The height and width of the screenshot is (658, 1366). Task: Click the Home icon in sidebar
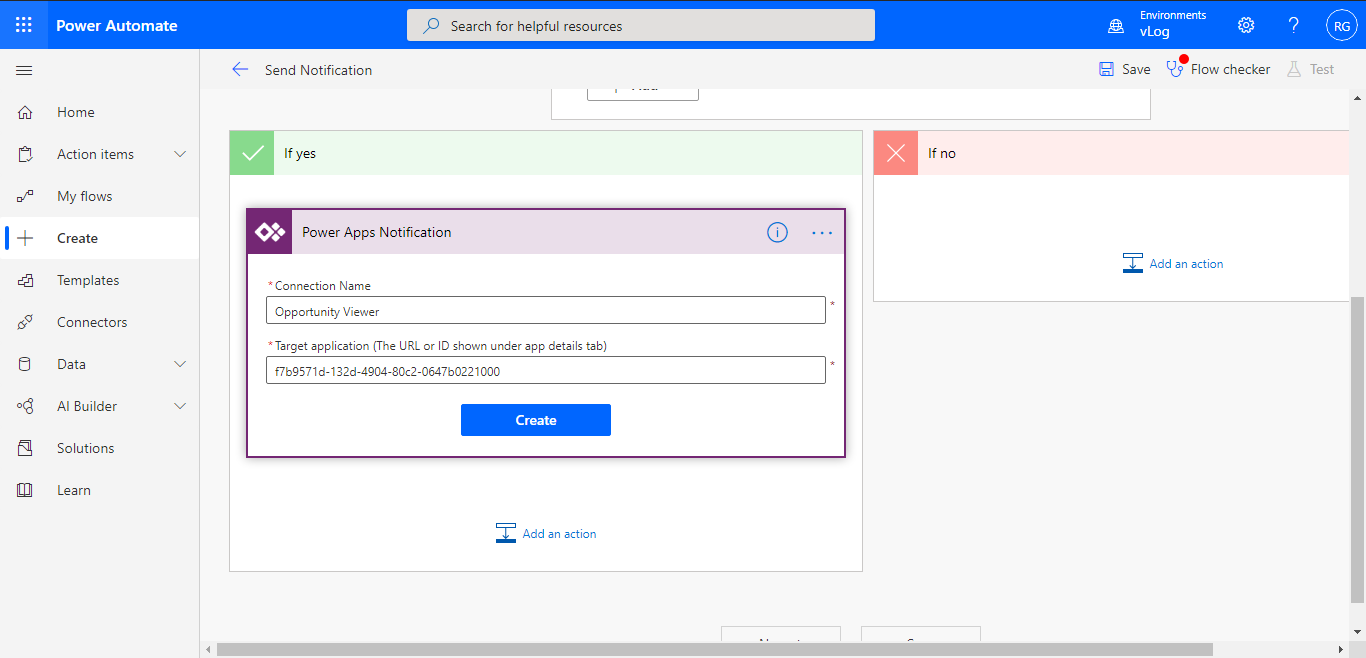[x=26, y=112]
